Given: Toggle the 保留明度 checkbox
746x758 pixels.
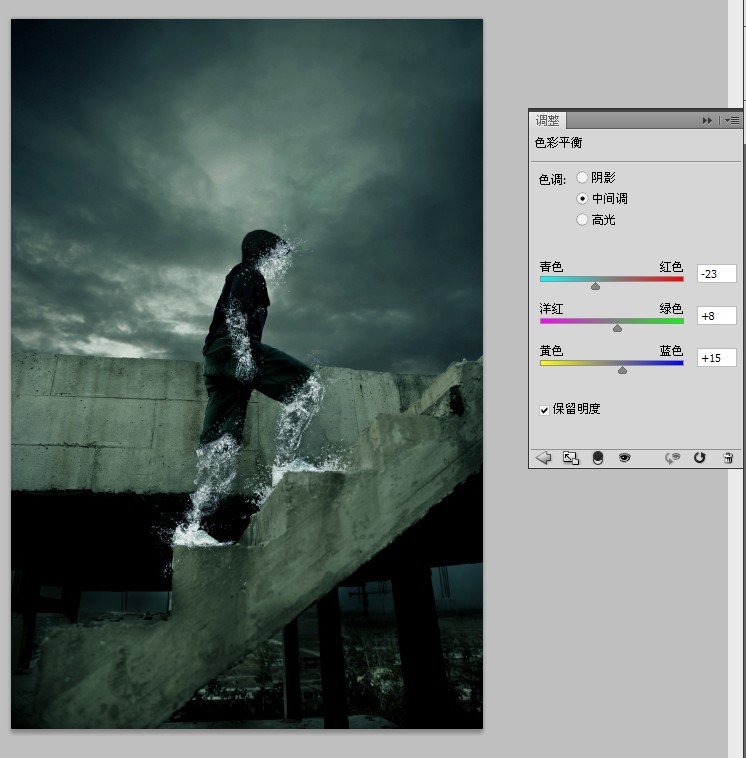Looking at the screenshot, I should pyautogui.click(x=544, y=410).
